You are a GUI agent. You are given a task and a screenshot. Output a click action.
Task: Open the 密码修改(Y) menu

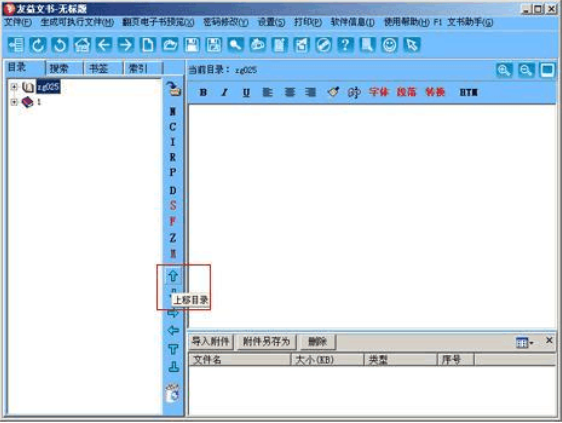(225, 23)
